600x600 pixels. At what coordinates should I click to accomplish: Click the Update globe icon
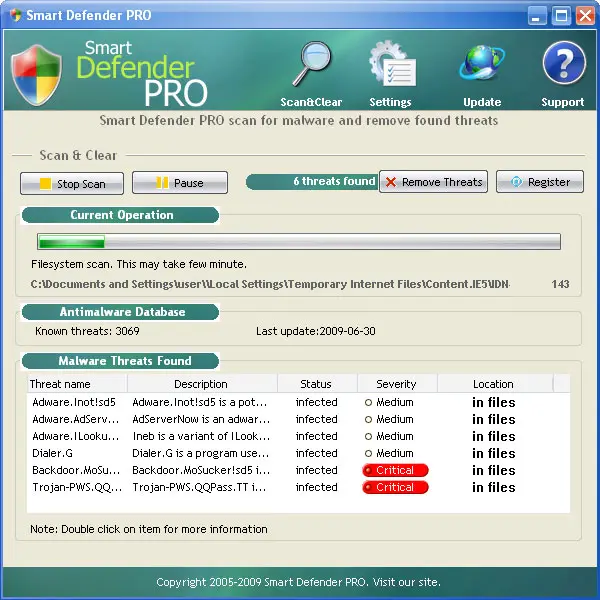click(x=482, y=63)
